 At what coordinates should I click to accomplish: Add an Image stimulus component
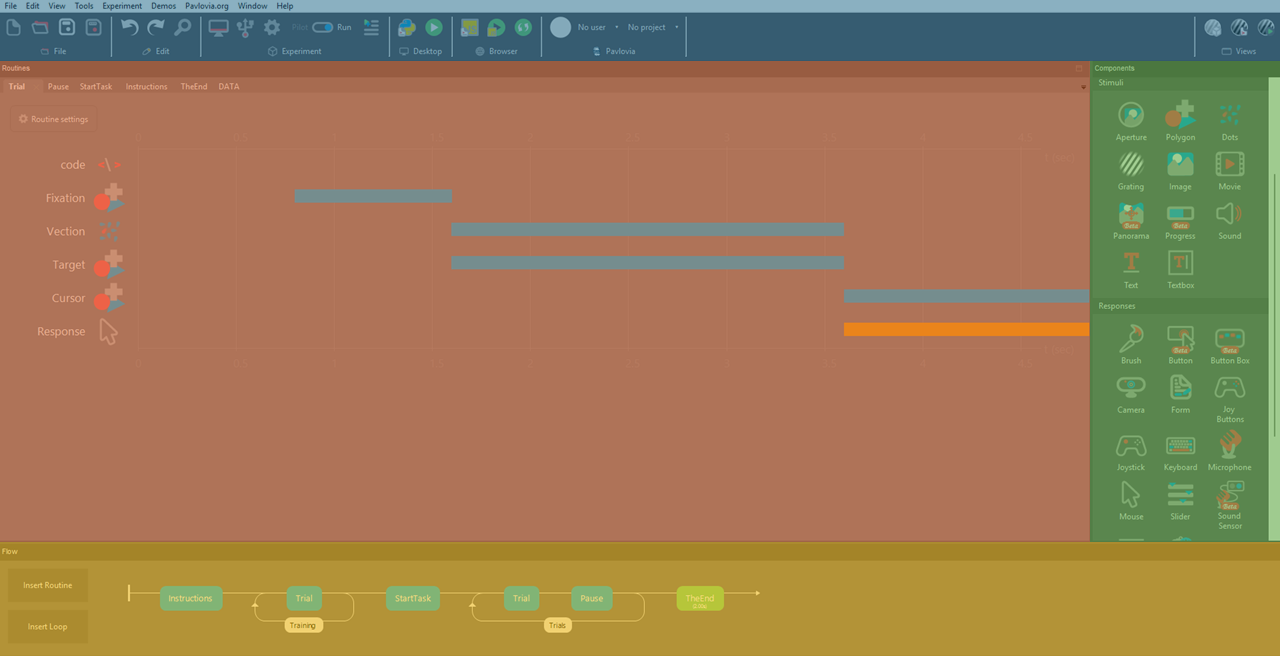point(1180,170)
